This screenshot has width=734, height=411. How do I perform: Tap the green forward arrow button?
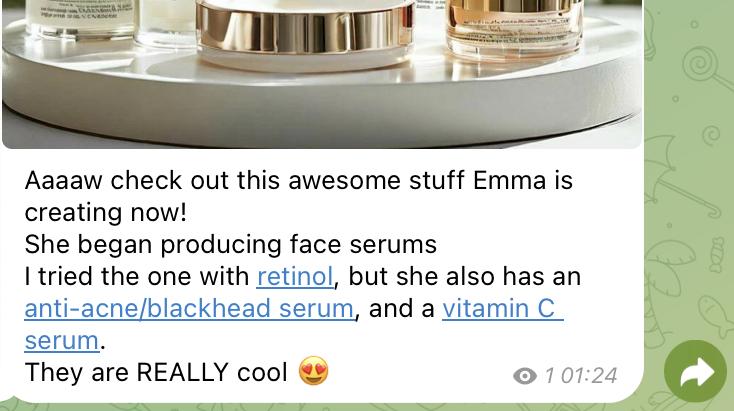point(696,371)
